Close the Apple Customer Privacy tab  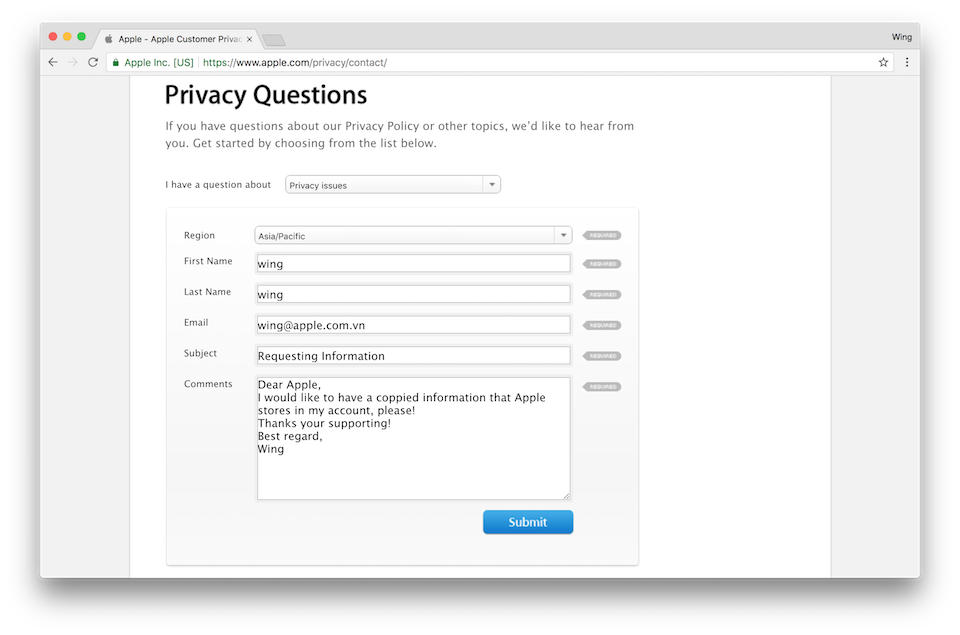[249, 39]
